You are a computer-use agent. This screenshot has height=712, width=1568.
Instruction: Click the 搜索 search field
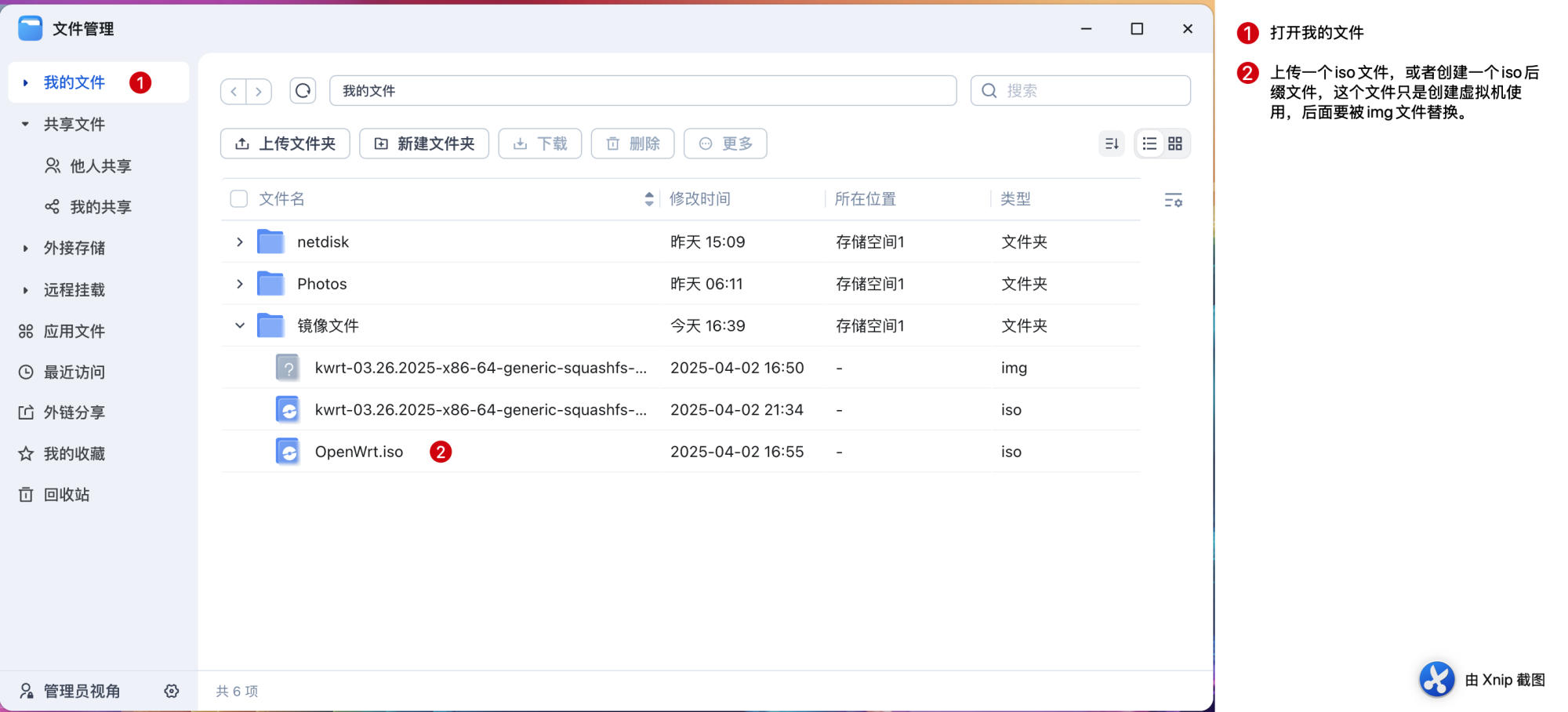(x=1090, y=91)
